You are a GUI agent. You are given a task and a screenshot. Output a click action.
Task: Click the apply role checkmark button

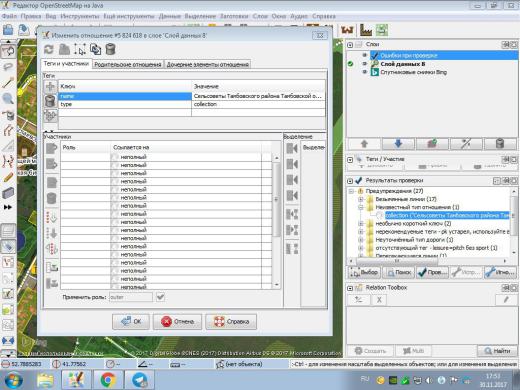160,297
